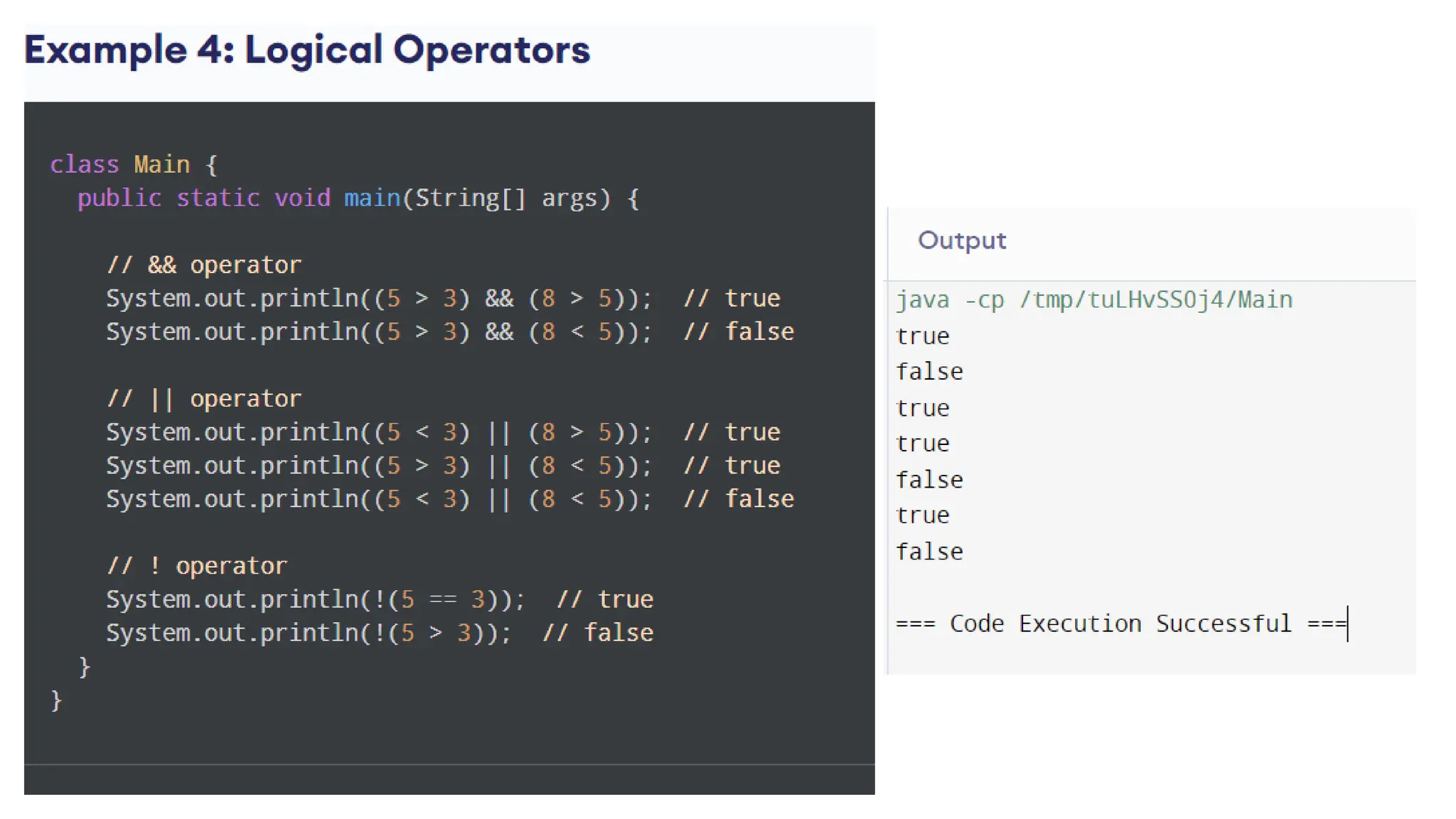1456x819 pixels.
Task: Click the 'Example 4: Logical Operators' heading
Action: (307, 50)
